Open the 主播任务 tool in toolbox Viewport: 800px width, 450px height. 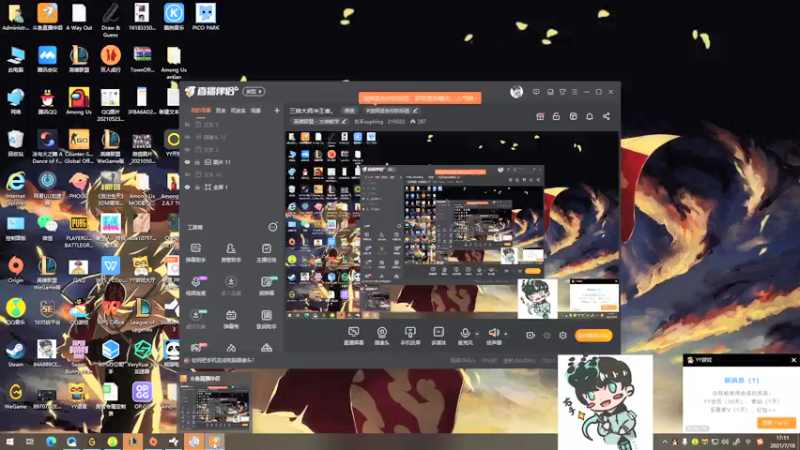(x=266, y=253)
